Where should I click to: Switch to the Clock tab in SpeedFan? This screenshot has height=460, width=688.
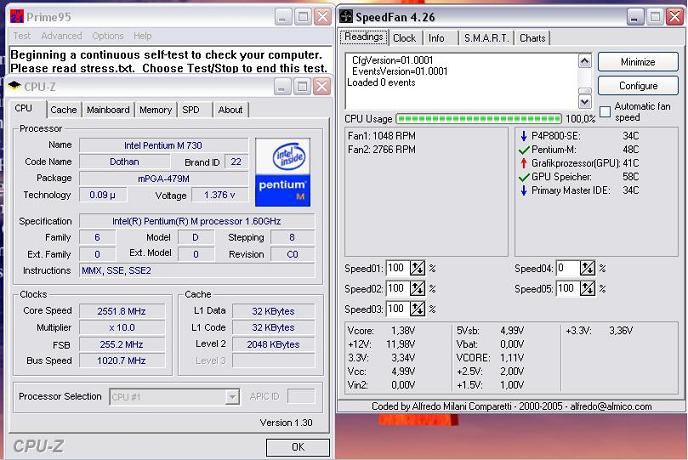point(404,38)
